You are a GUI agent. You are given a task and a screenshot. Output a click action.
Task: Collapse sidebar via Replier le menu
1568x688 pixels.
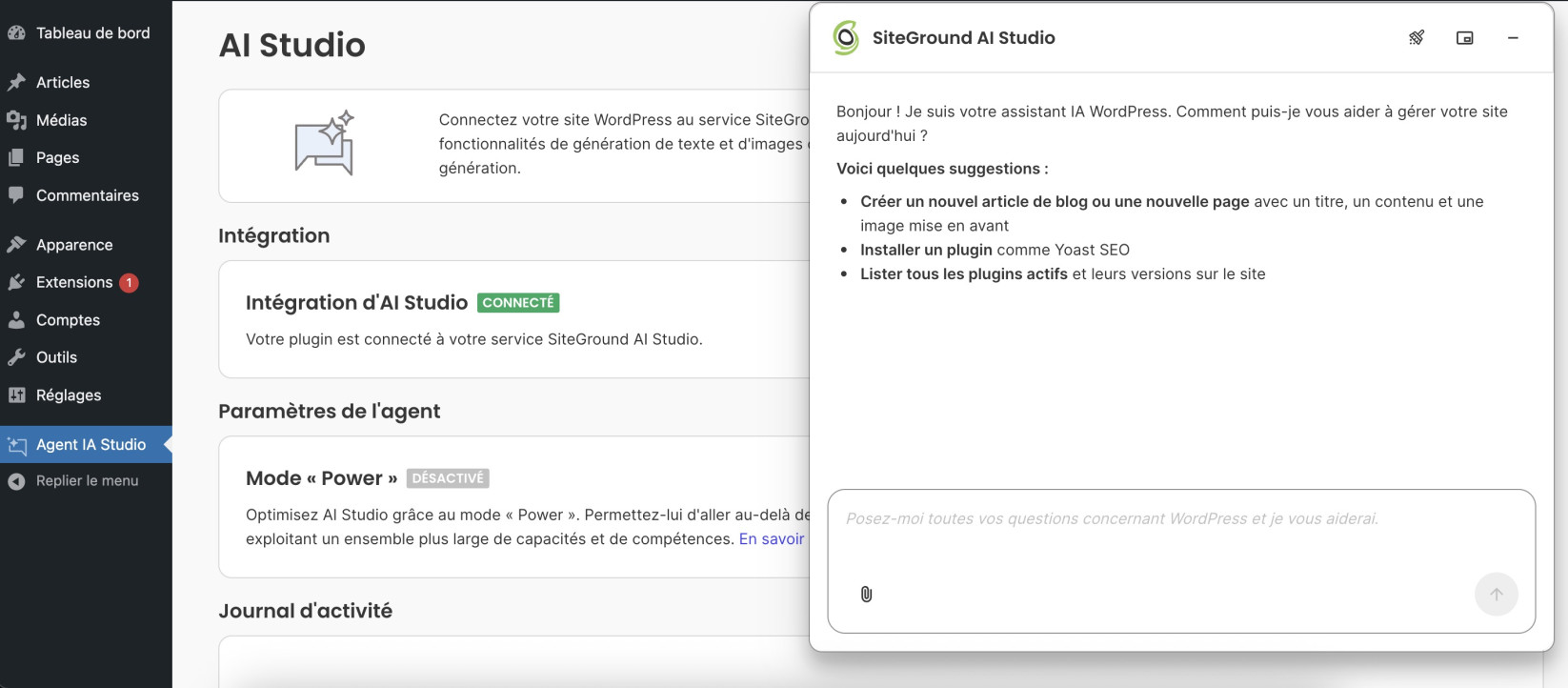click(x=86, y=481)
